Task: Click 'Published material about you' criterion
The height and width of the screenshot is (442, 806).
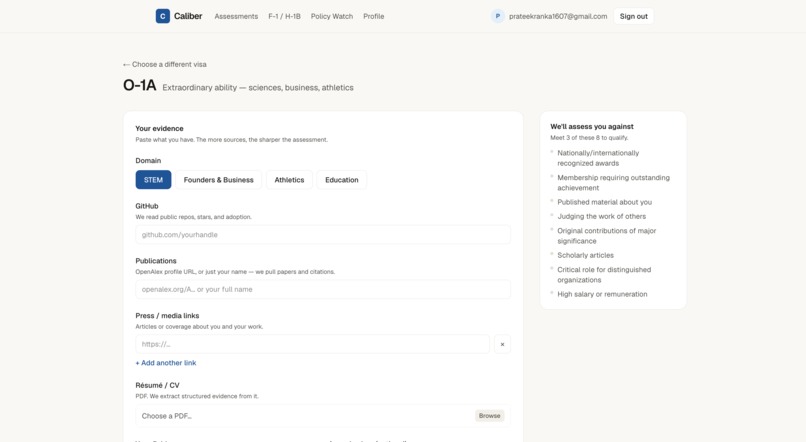Action: click(x=604, y=202)
